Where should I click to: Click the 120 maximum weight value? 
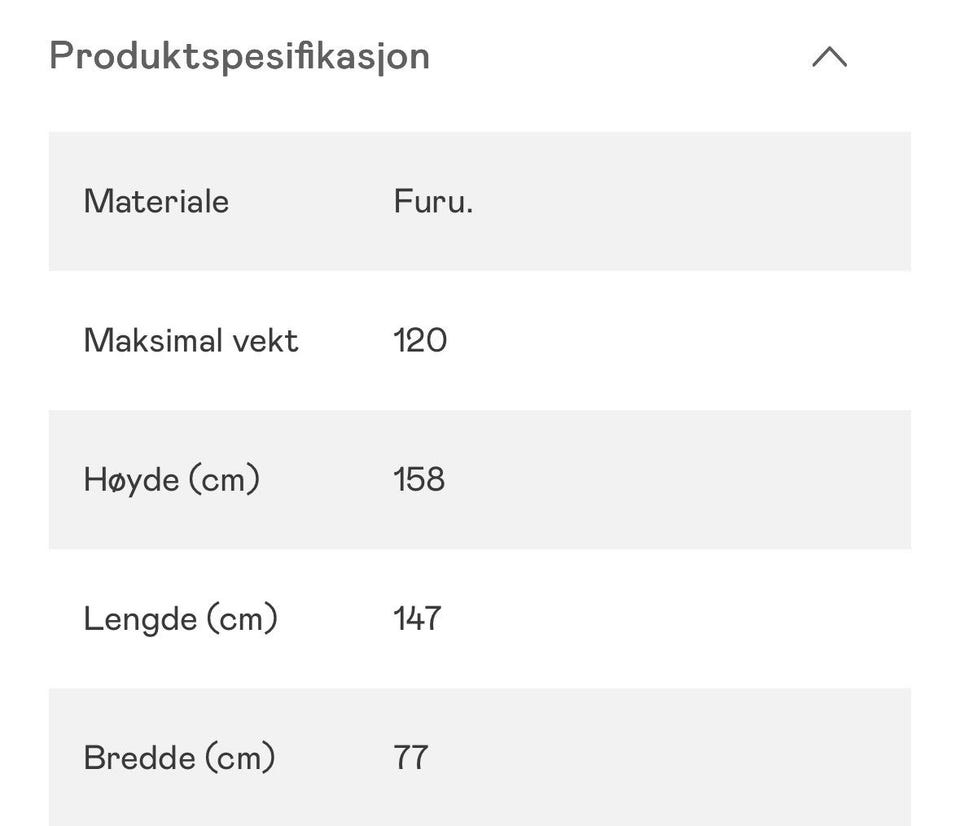[x=420, y=340]
